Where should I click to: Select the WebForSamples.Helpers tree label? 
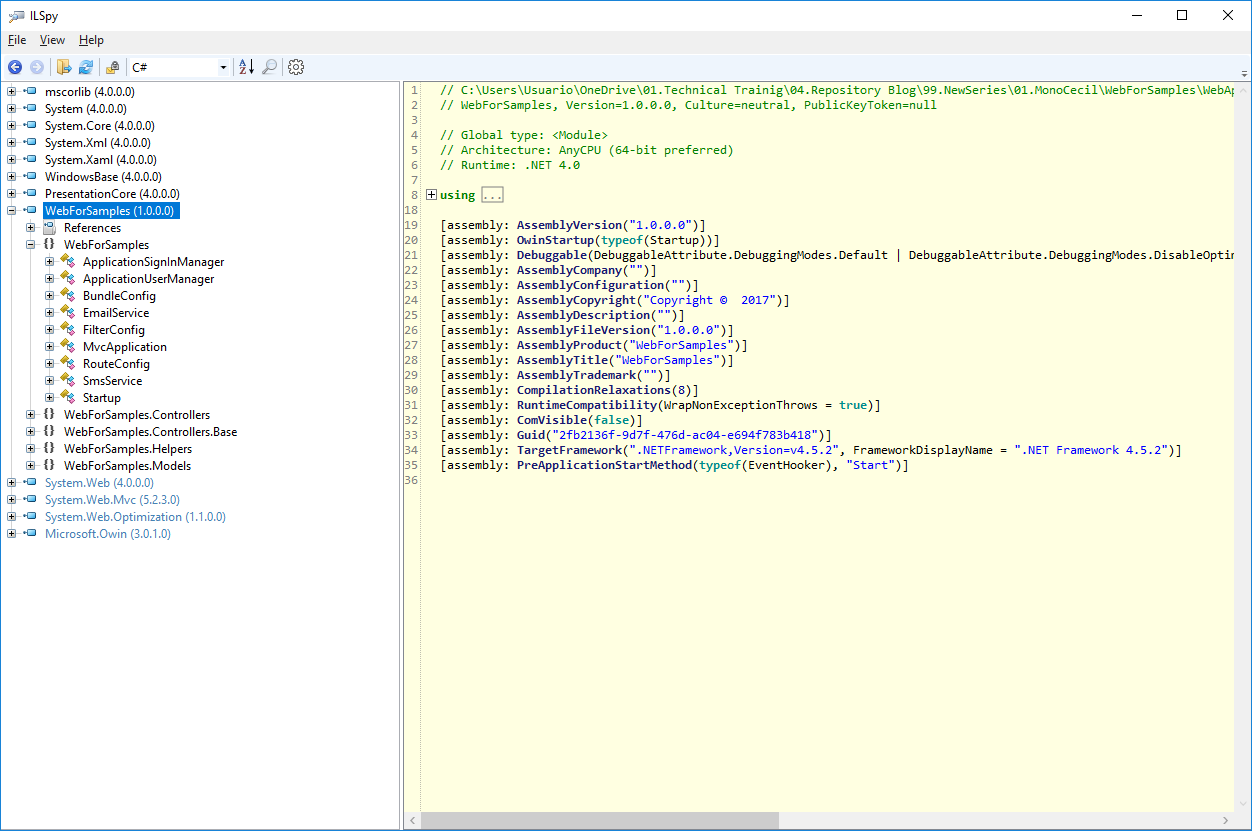(127, 449)
